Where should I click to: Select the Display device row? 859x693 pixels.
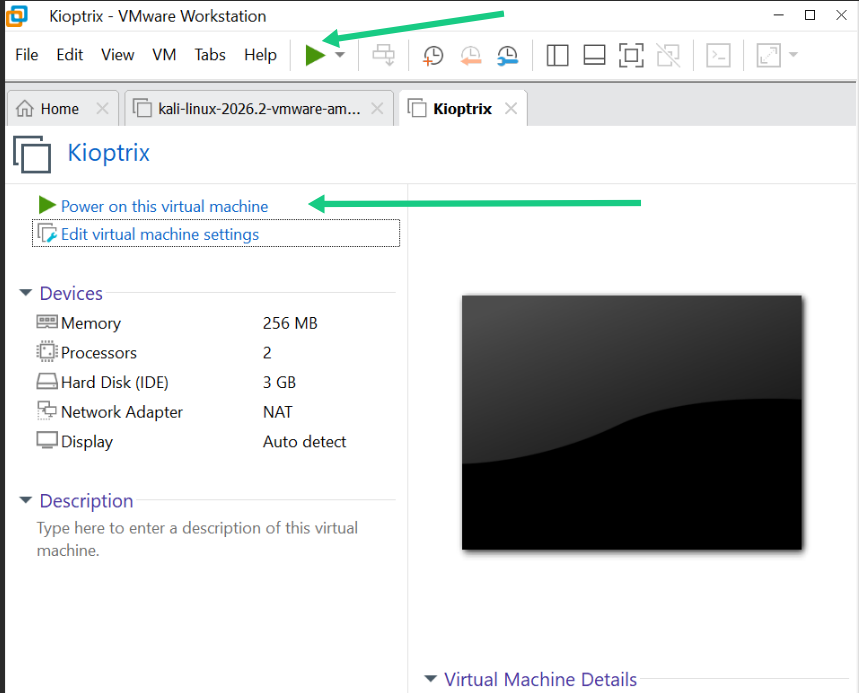[191, 441]
